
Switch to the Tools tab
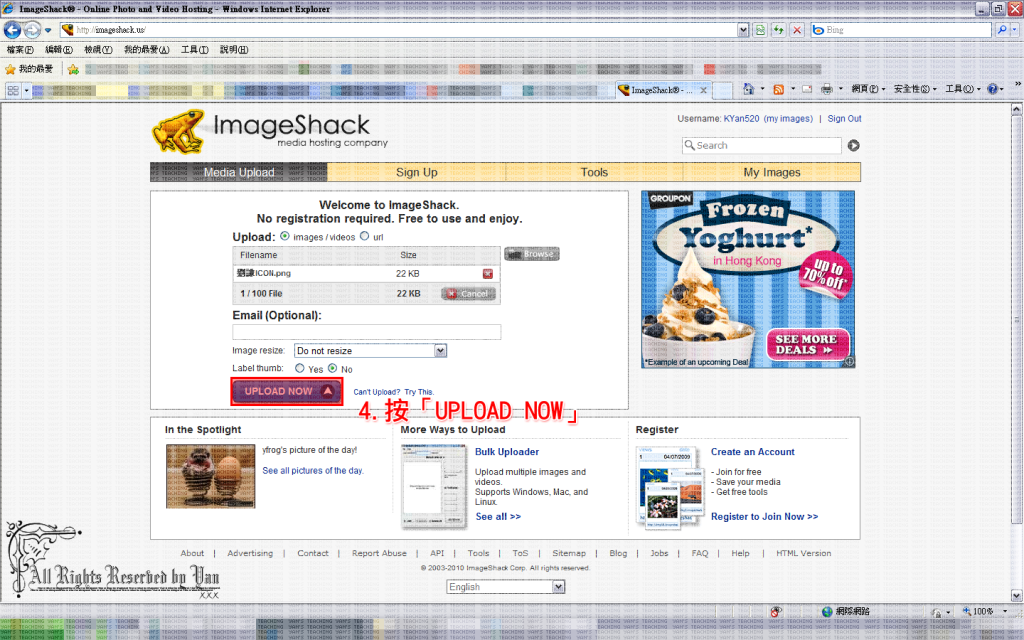594,172
